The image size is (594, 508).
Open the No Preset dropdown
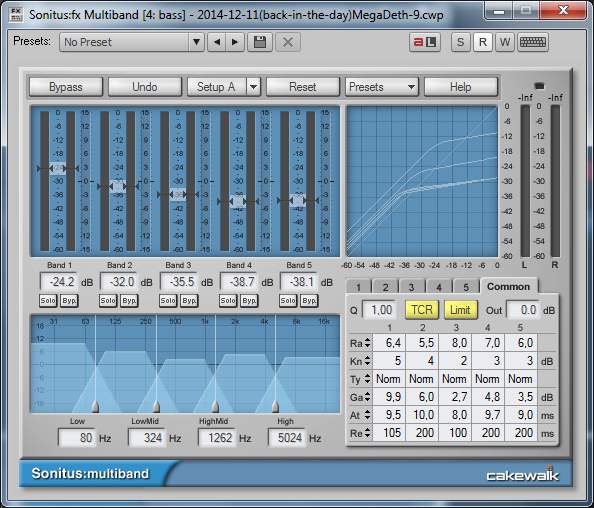coord(131,42)
